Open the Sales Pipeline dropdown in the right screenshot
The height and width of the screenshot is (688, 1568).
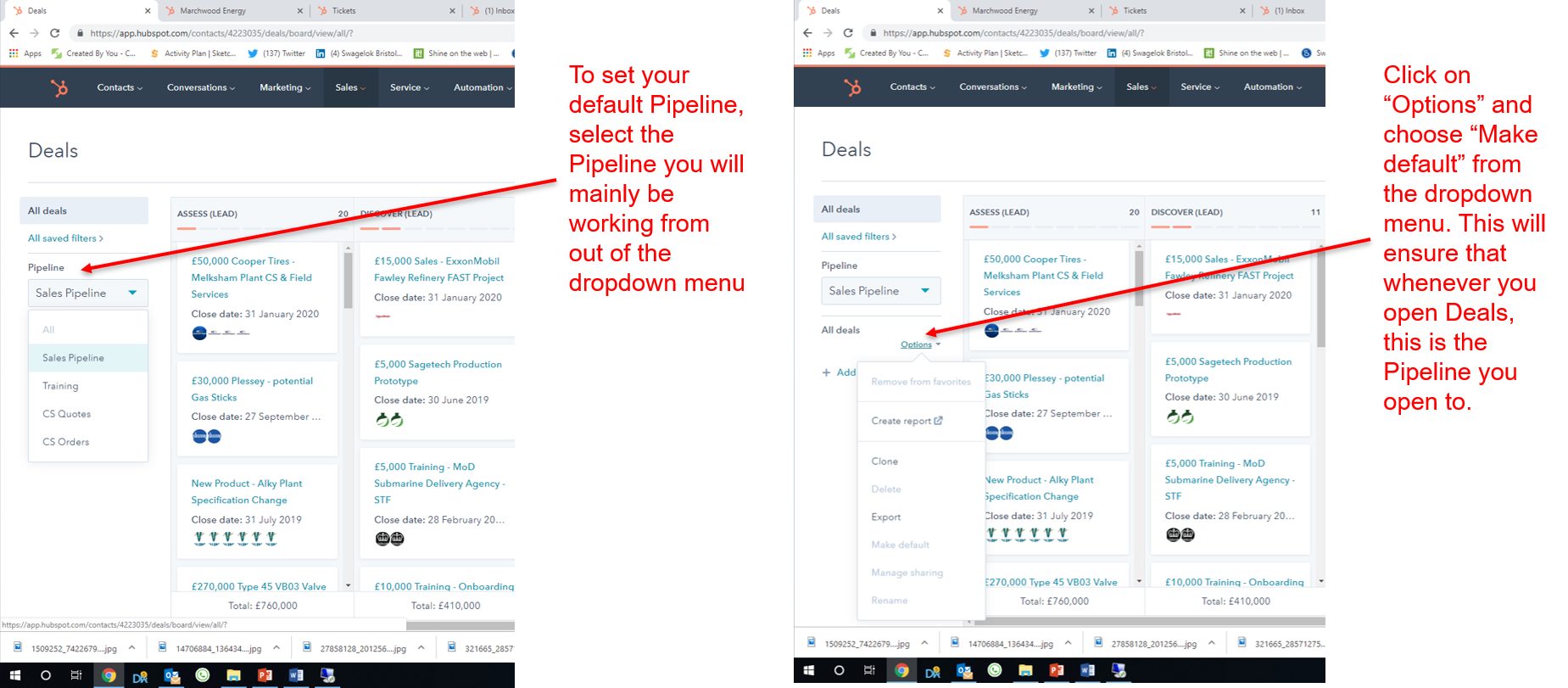point(881,291)
